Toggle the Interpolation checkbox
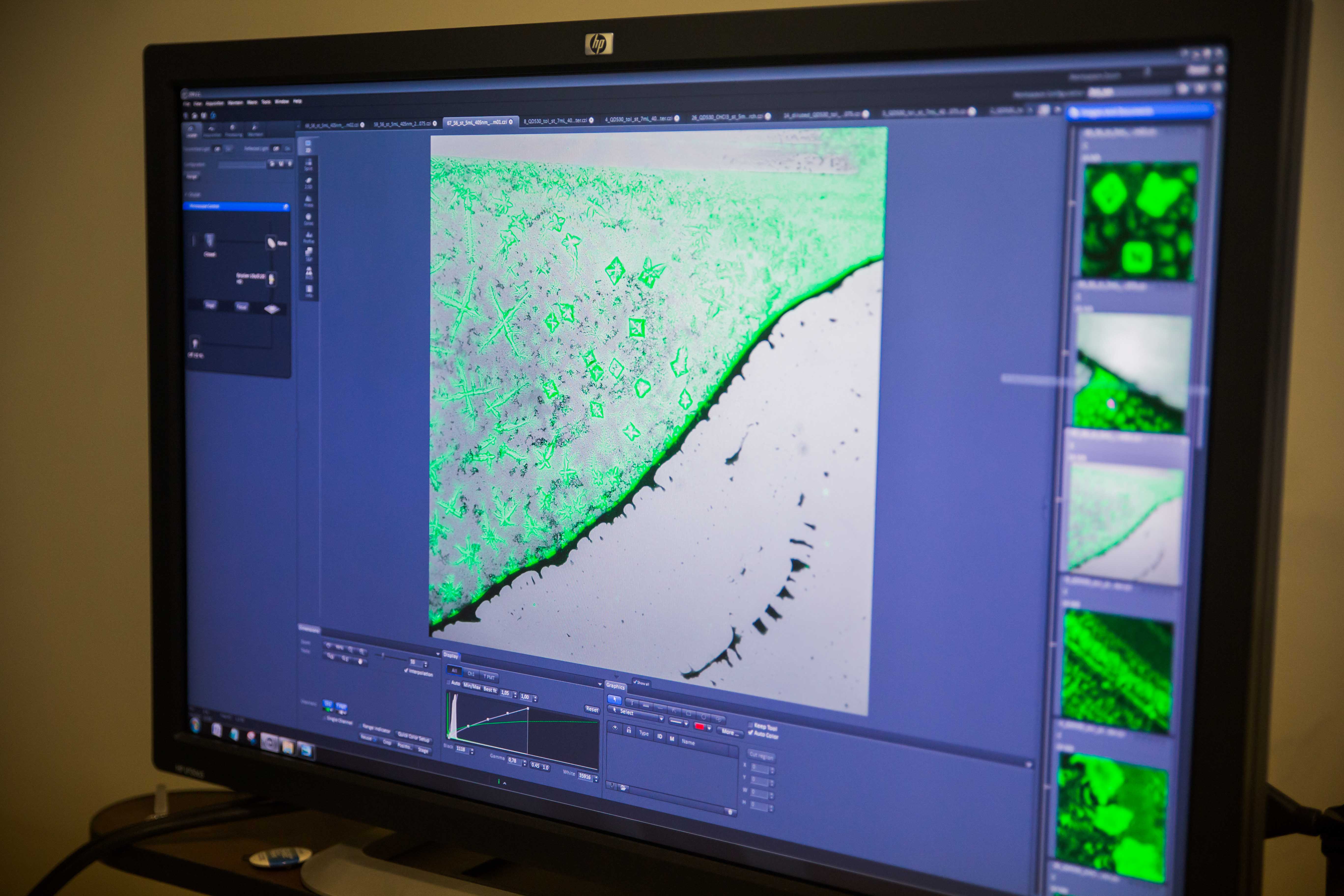Screen dimensions: 1344x896 pos(406,671)
